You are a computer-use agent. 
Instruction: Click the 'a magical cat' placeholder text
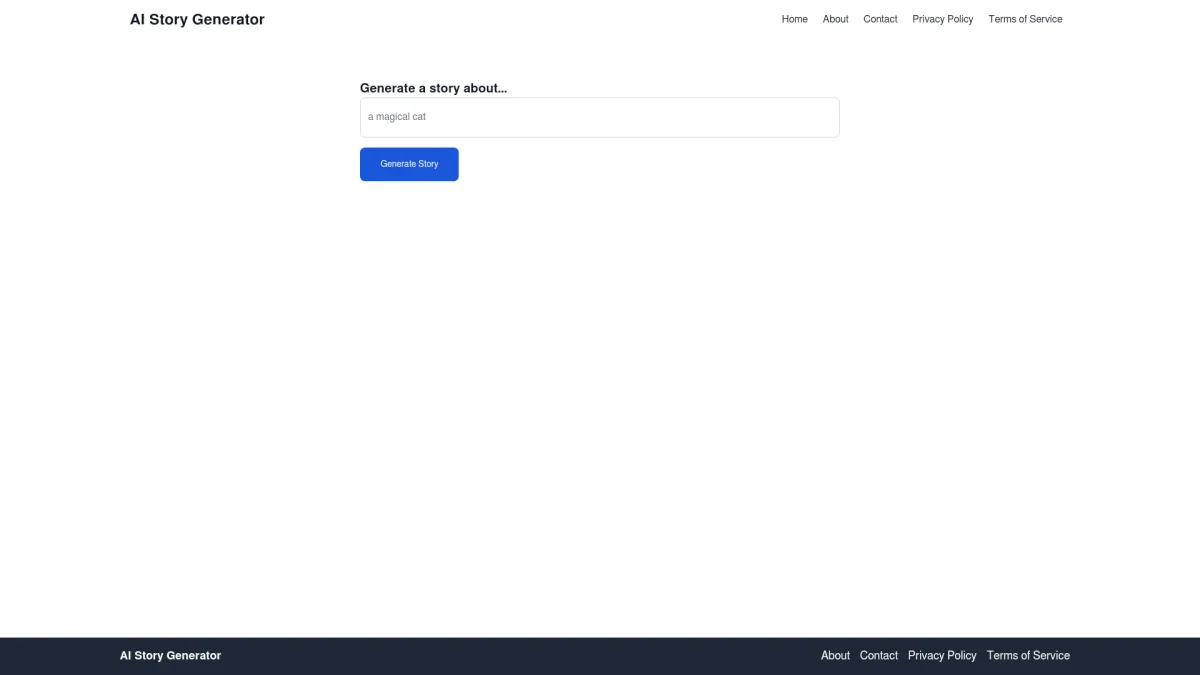[397, 117]
